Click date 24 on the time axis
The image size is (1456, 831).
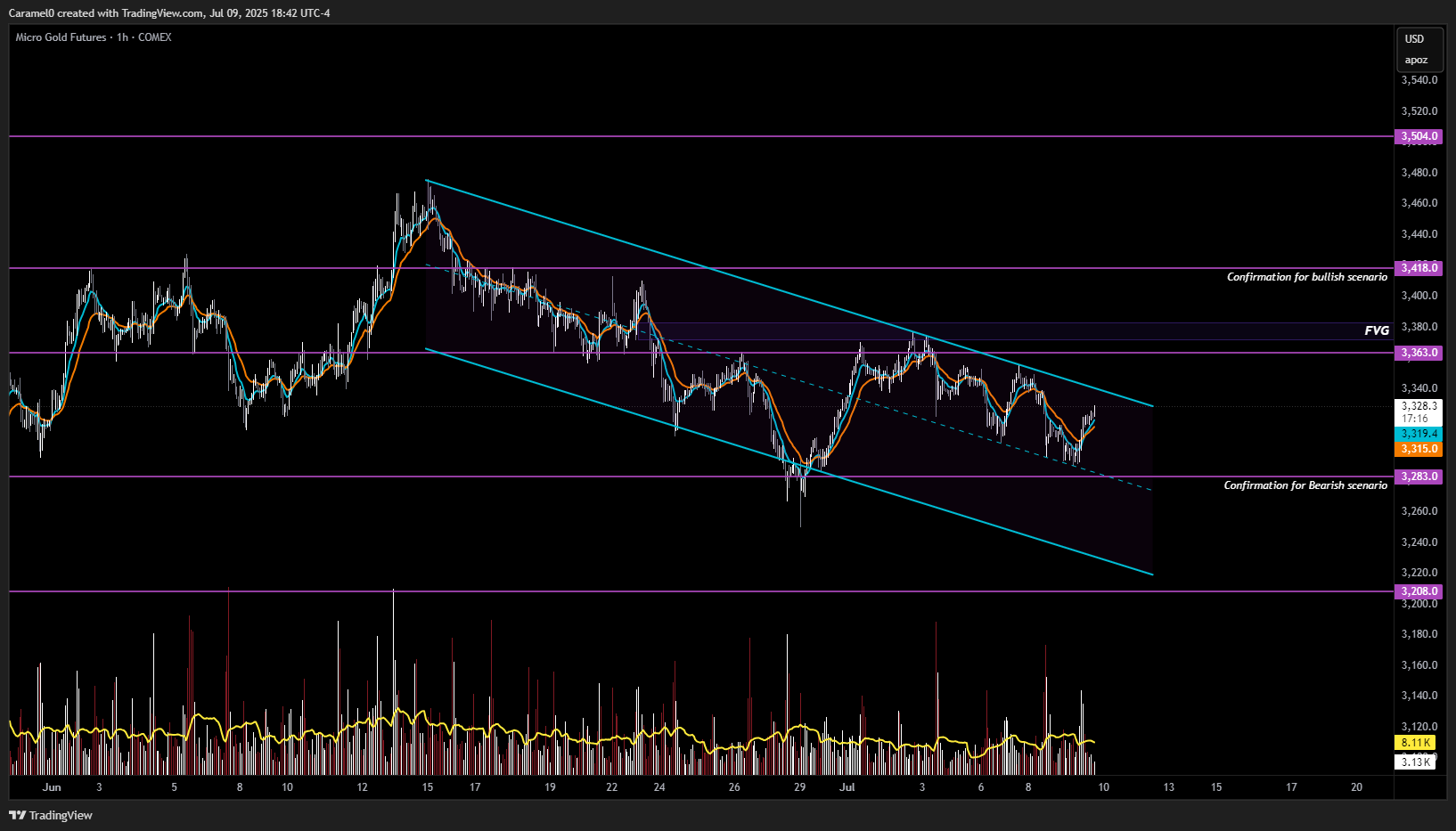(659, 787)
